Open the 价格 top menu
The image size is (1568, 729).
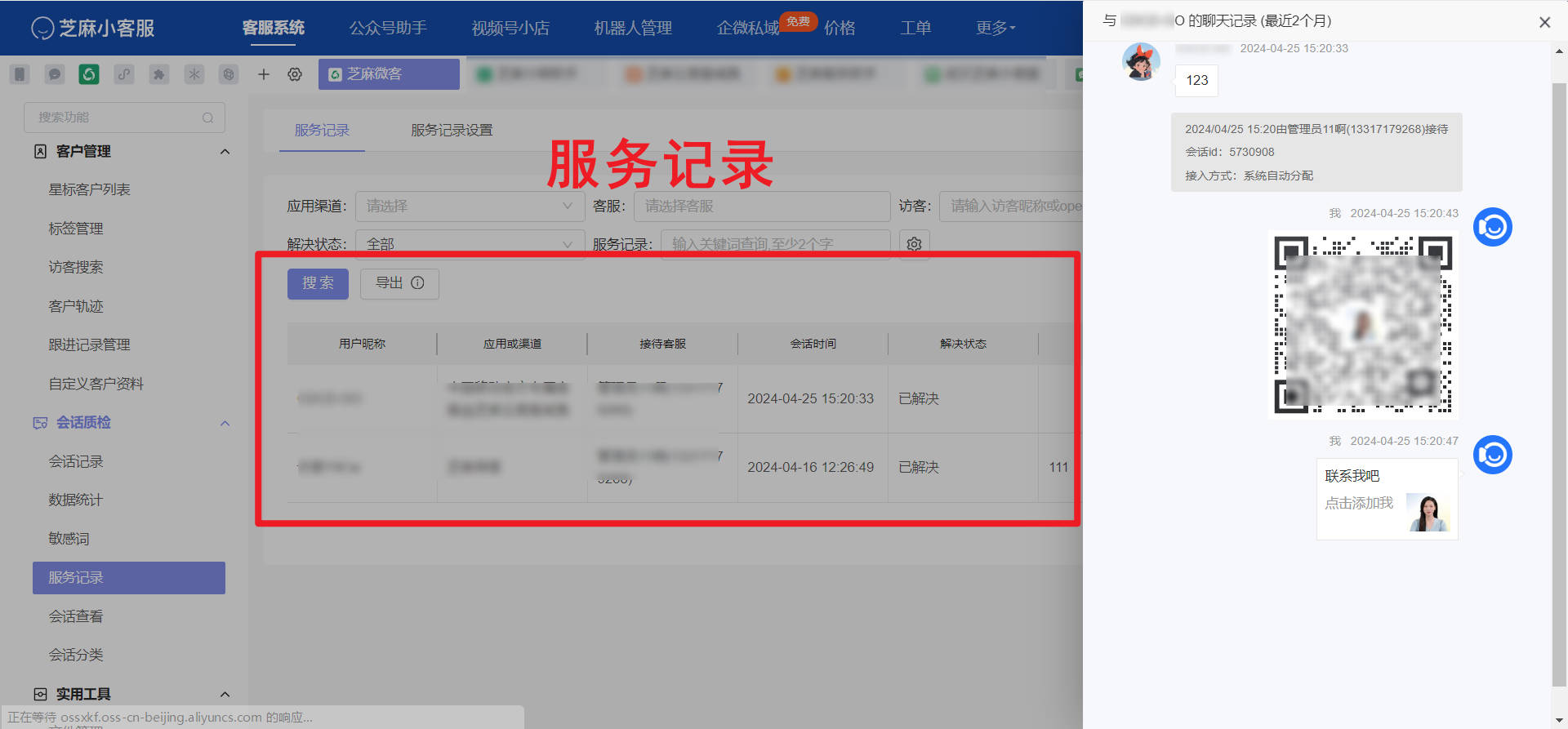840,28
